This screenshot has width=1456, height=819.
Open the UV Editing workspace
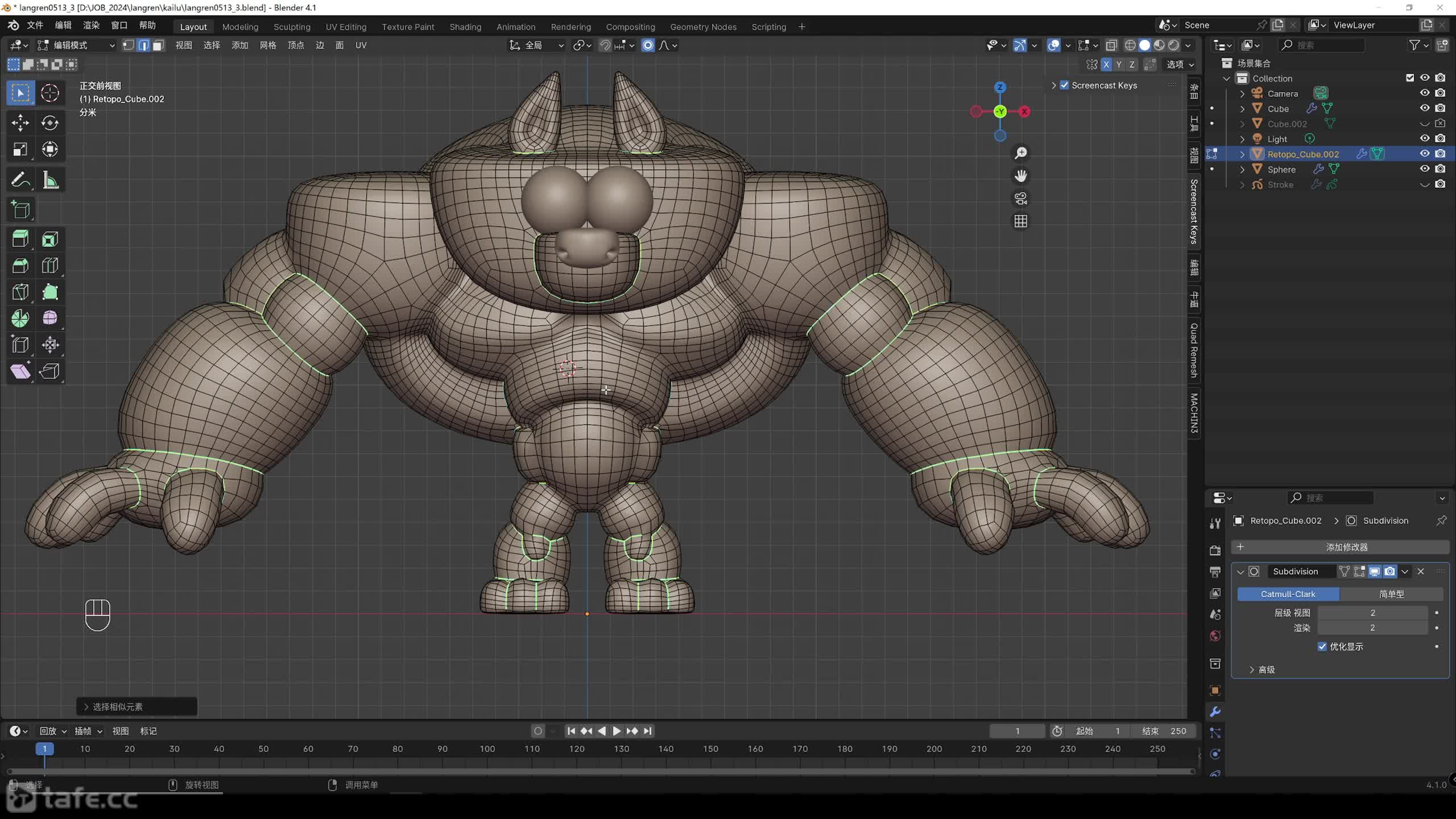click(346, 27)
